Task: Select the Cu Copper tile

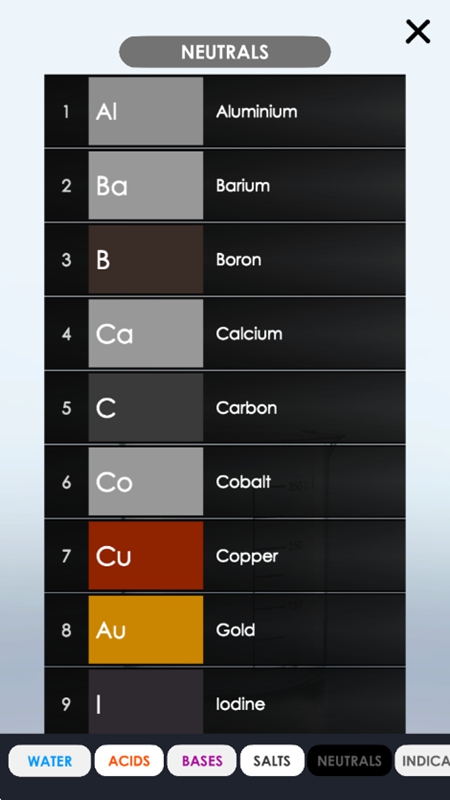Action: (x=146, y=555)
